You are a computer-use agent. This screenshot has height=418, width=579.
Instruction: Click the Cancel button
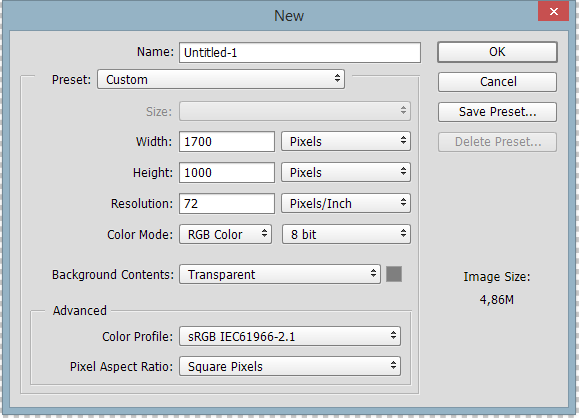pos(497,82)
